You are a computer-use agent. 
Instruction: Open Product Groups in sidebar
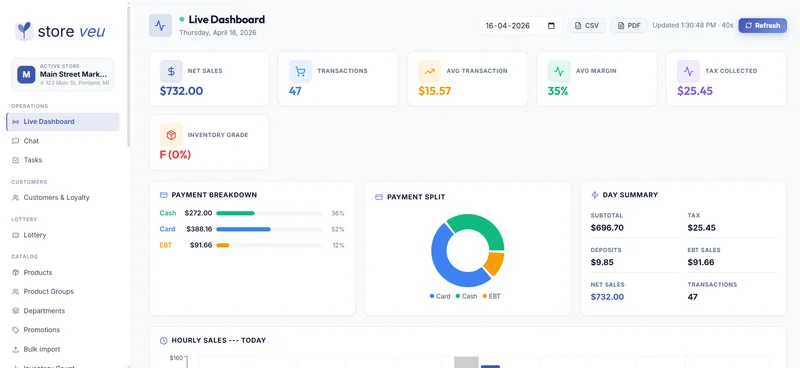(x=63, y=291)
